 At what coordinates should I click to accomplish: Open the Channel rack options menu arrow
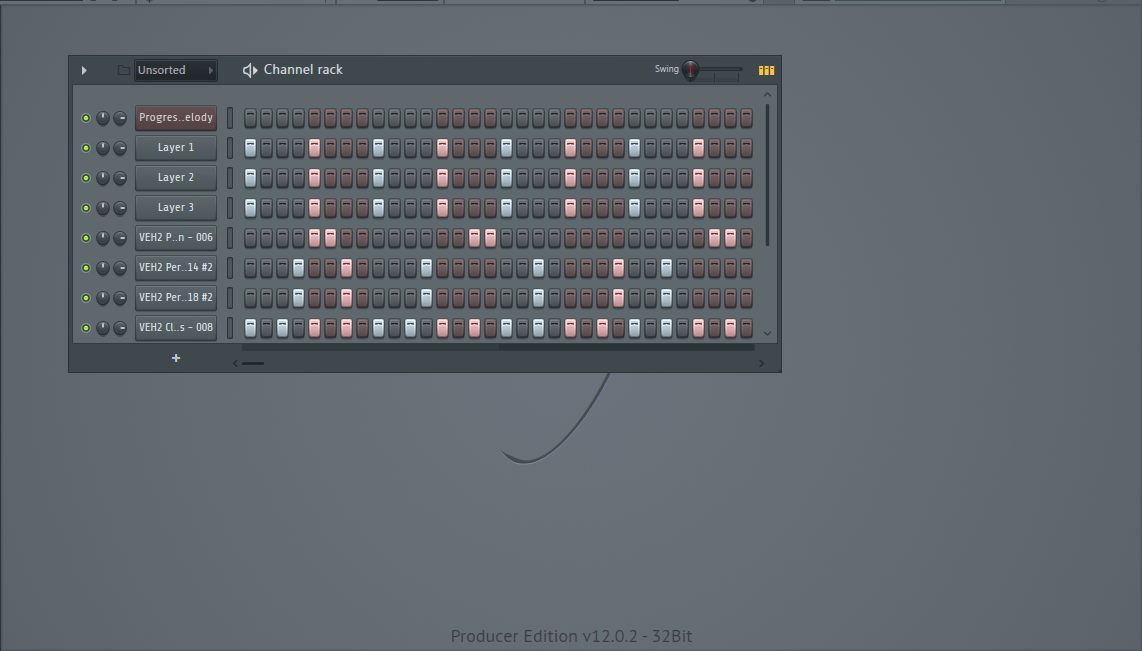point(84,70)
